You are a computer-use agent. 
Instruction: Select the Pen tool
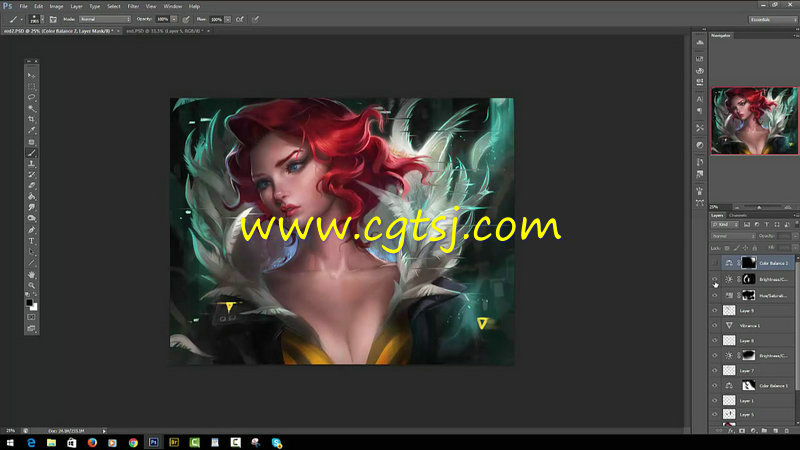(x=32, y=230)
